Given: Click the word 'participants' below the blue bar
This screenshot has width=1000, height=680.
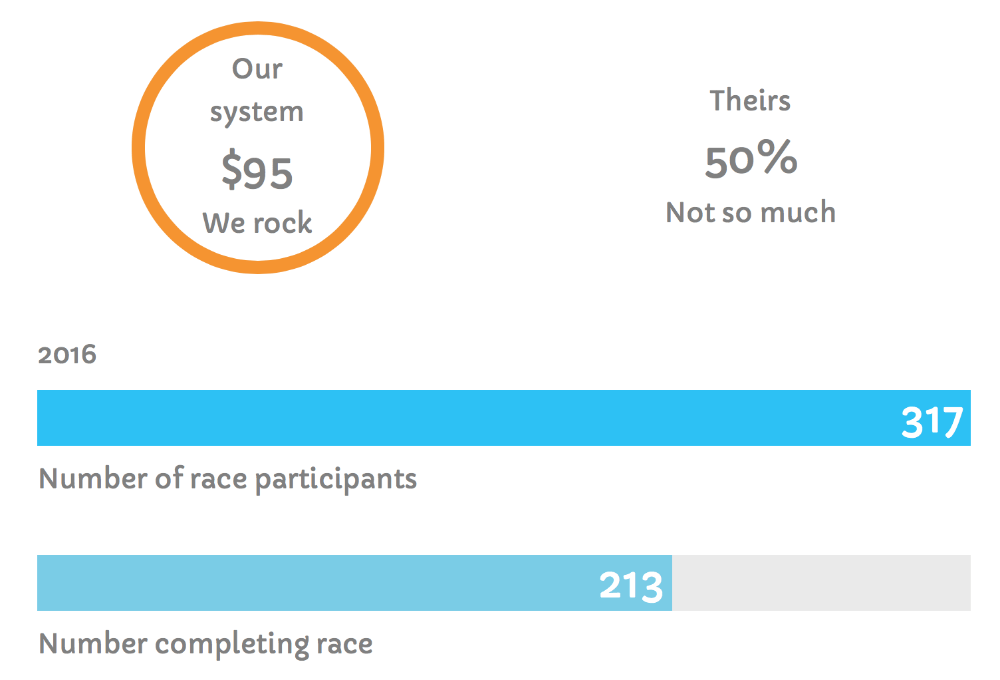Looking at the screenshot, I should 335,480.
